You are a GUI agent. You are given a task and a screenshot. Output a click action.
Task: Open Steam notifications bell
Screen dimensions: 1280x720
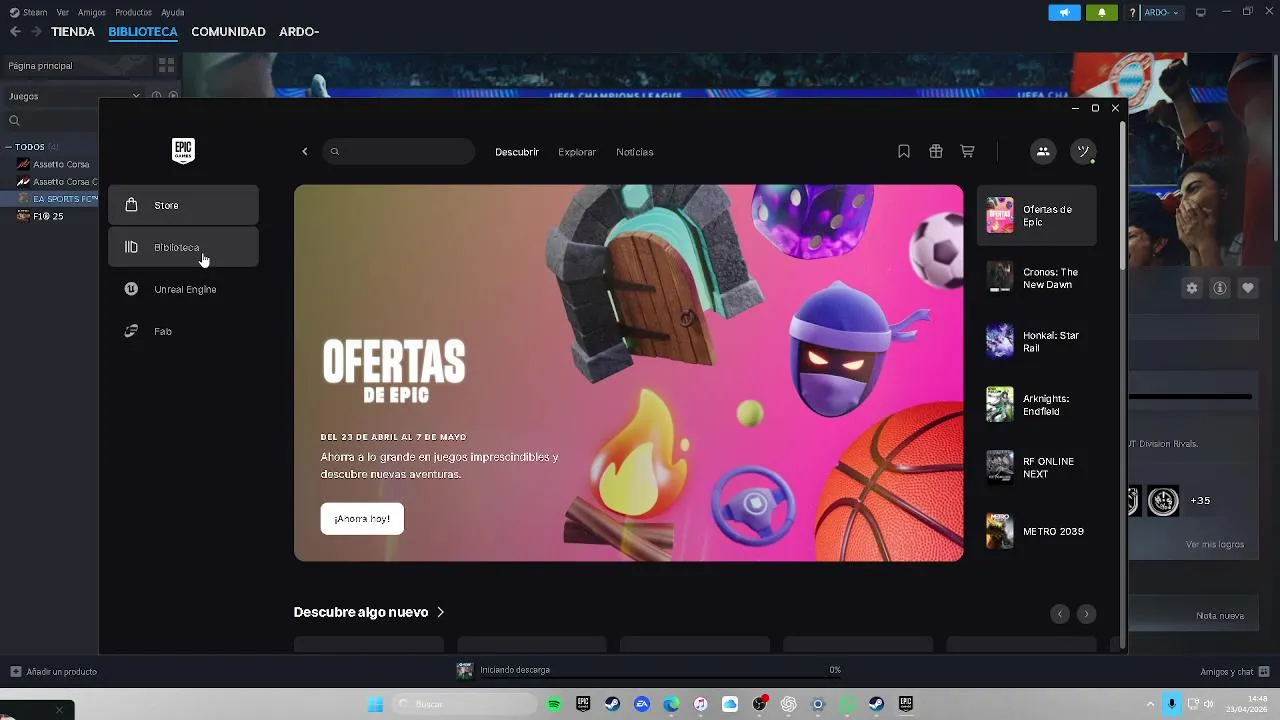tap(1102, 12)
